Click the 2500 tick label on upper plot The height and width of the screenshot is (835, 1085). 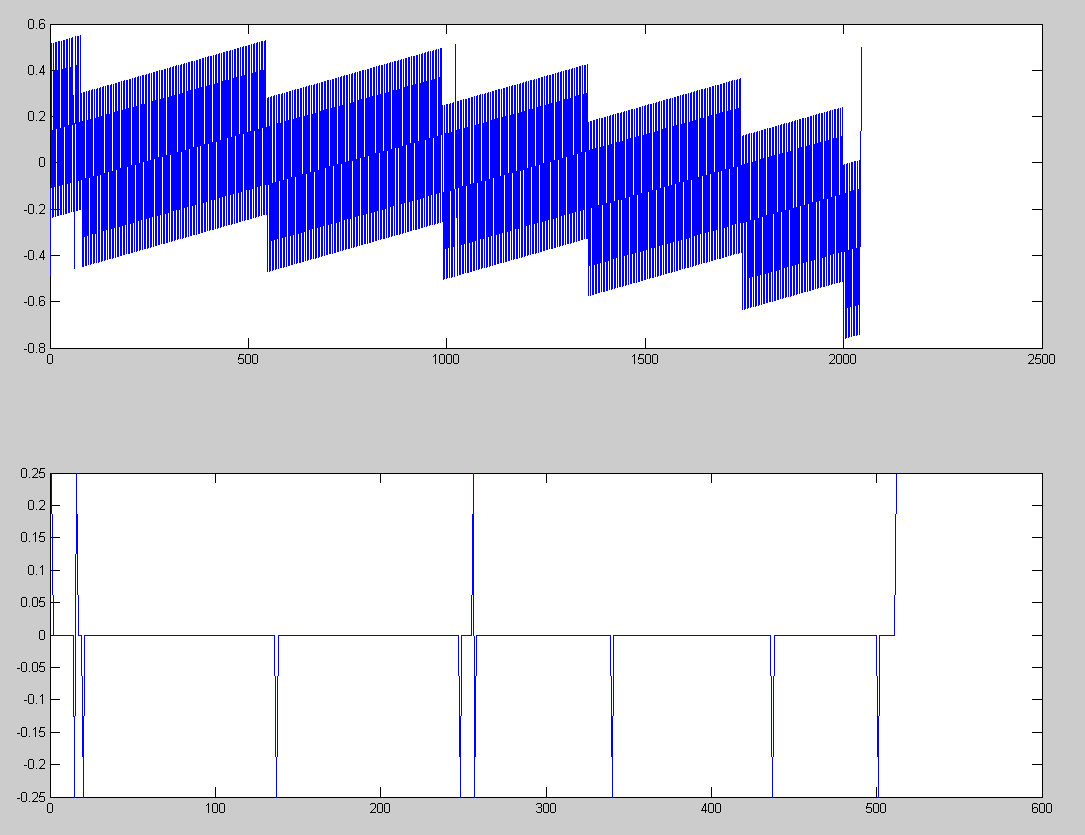click(x=1041, y=358)
